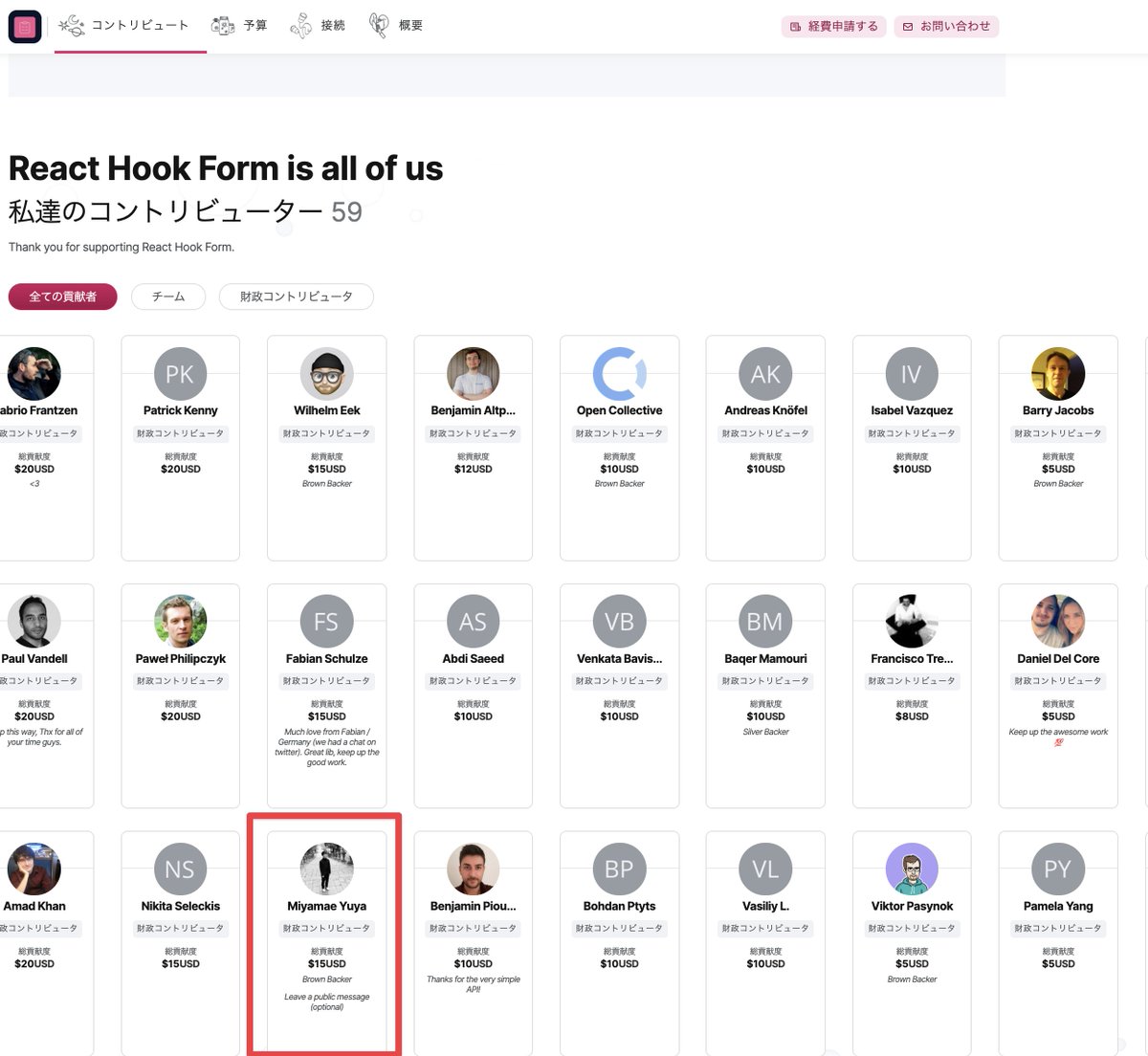Click Paweł Philipczyk's avatar photo

[x=180, y=622]
